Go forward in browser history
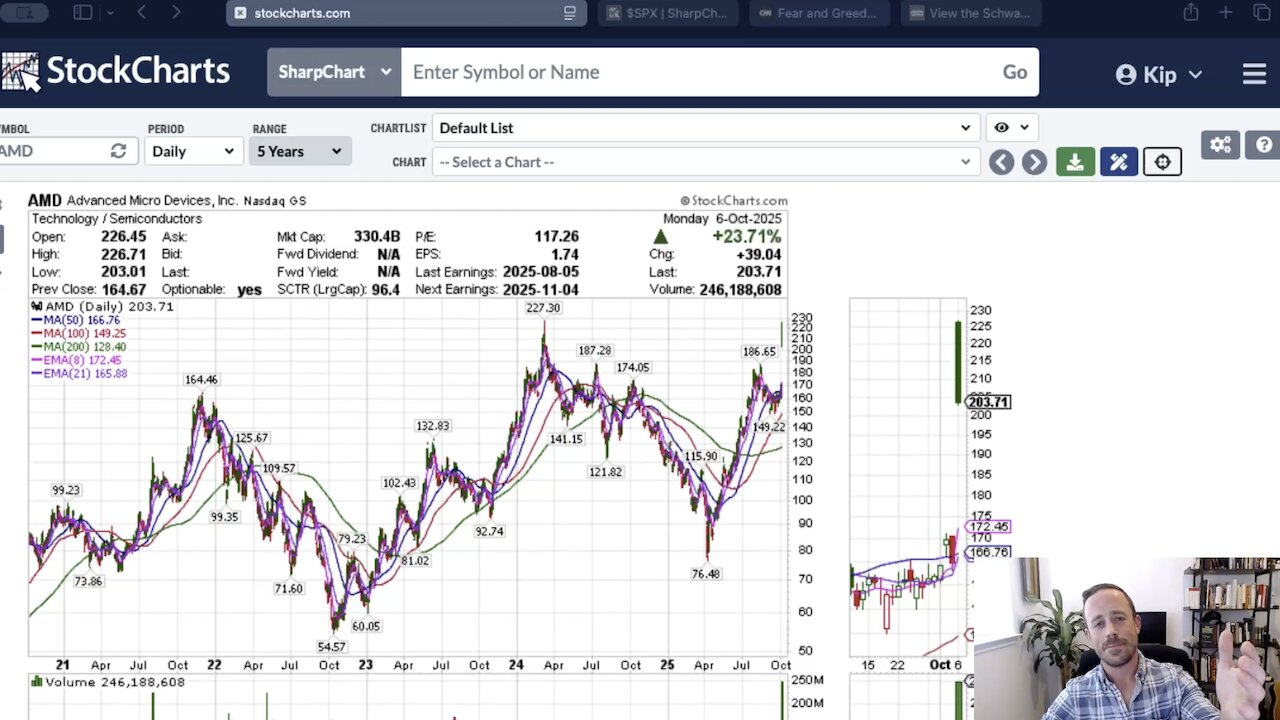 point(176,13)
